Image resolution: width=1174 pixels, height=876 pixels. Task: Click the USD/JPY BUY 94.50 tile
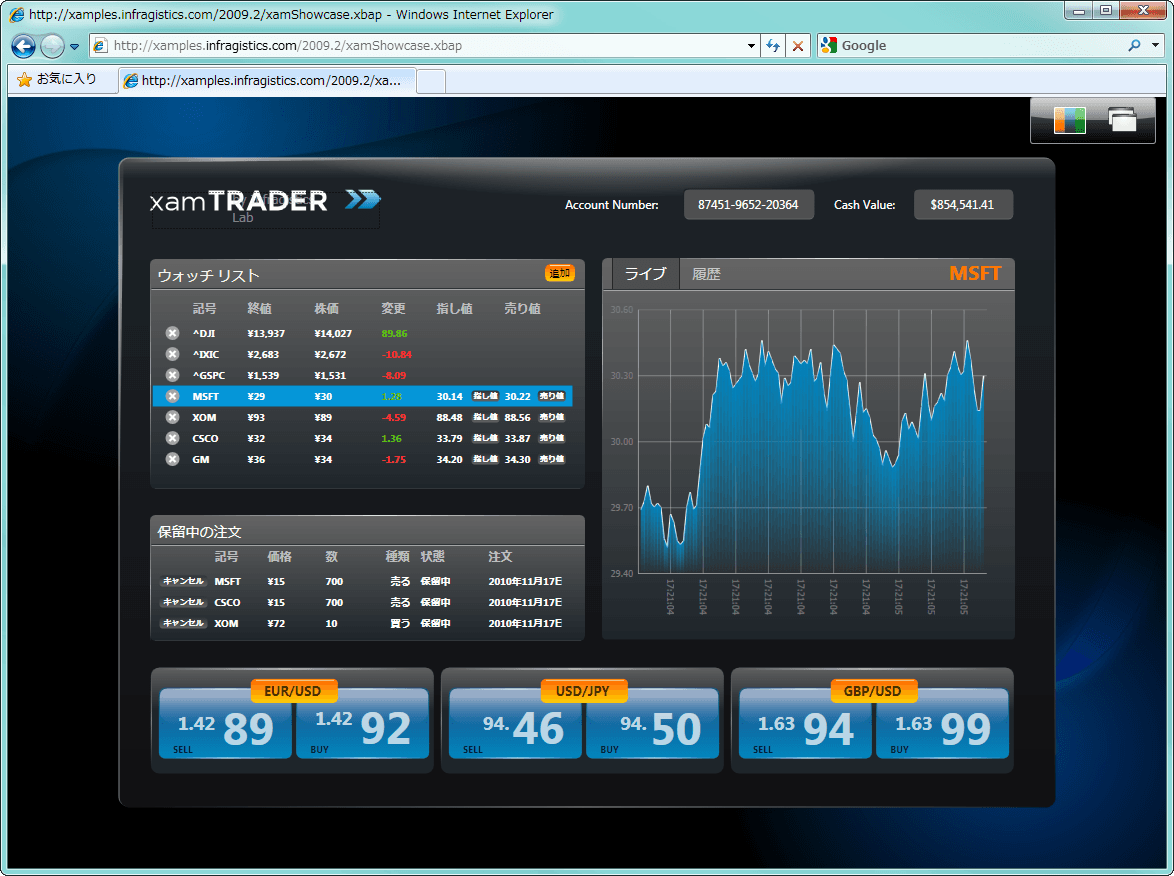pos(652,724)
